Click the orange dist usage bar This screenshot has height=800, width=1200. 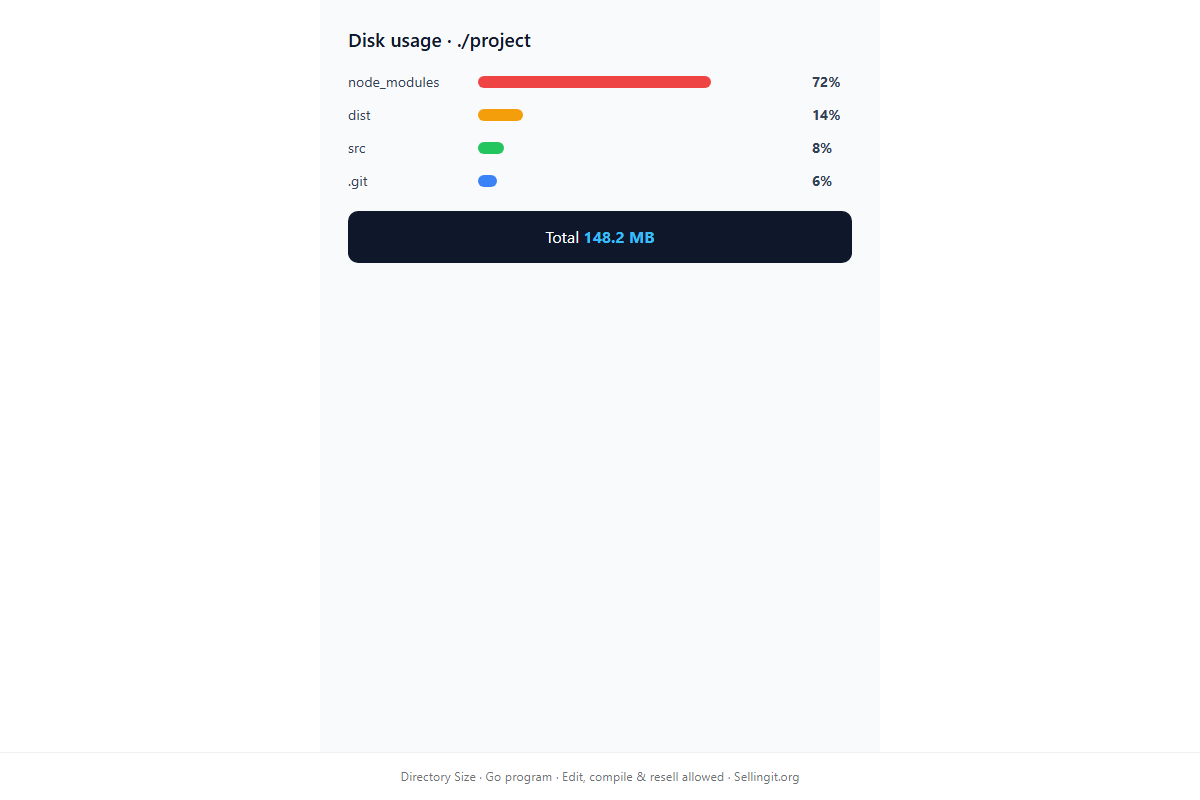(500, 115)
